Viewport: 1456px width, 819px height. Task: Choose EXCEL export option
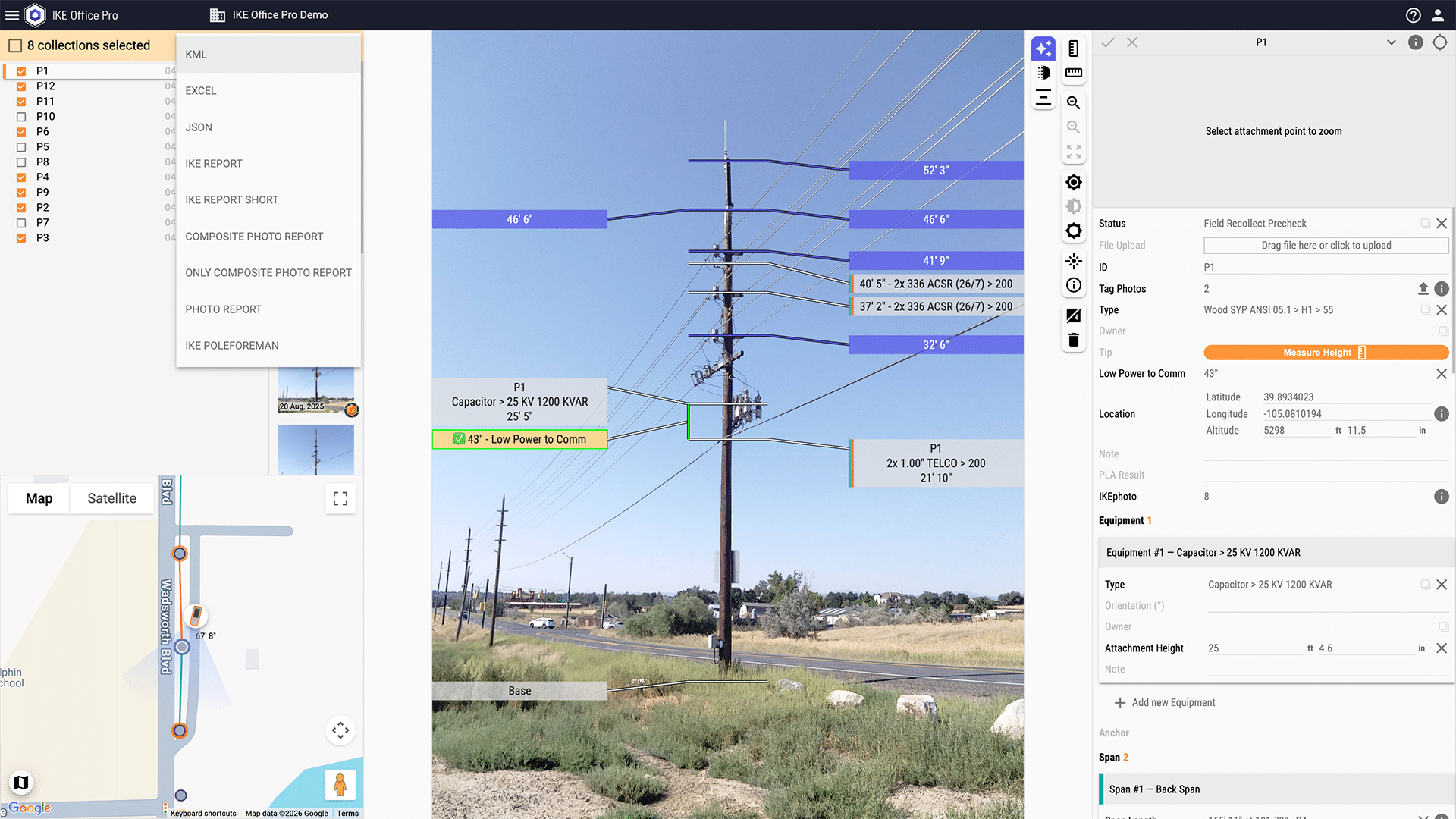coord(268,91)
